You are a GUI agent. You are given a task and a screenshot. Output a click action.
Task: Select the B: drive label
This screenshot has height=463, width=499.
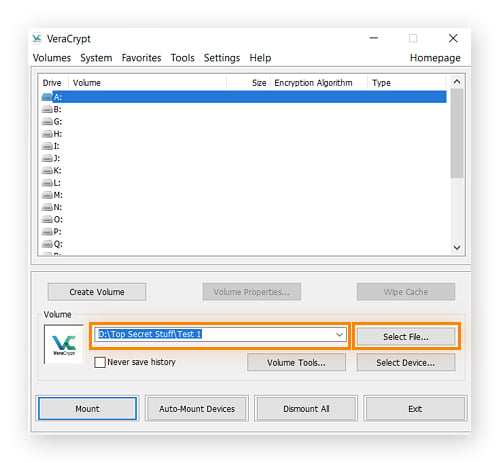[57, 109]
